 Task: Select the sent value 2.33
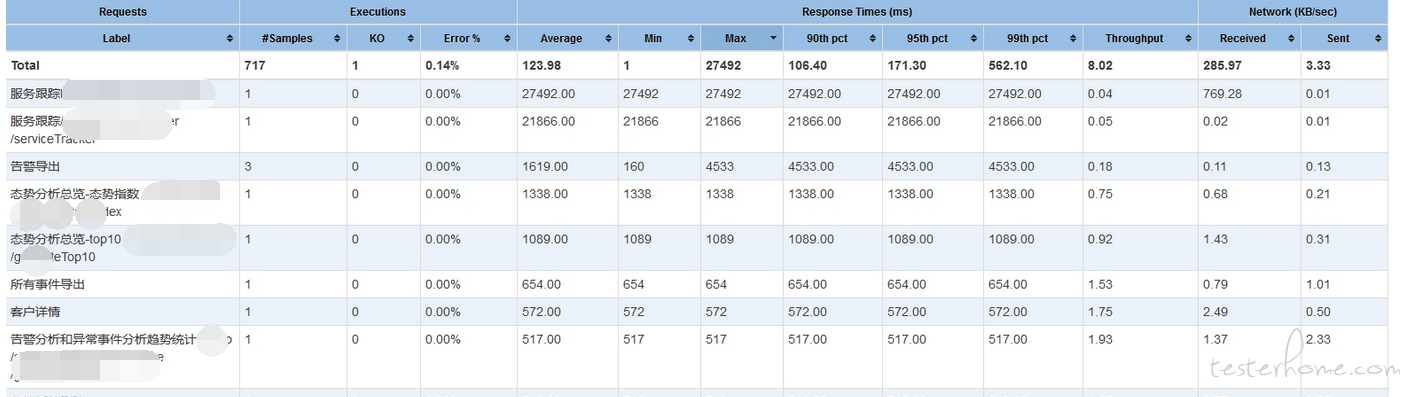tap(1317, 340)
